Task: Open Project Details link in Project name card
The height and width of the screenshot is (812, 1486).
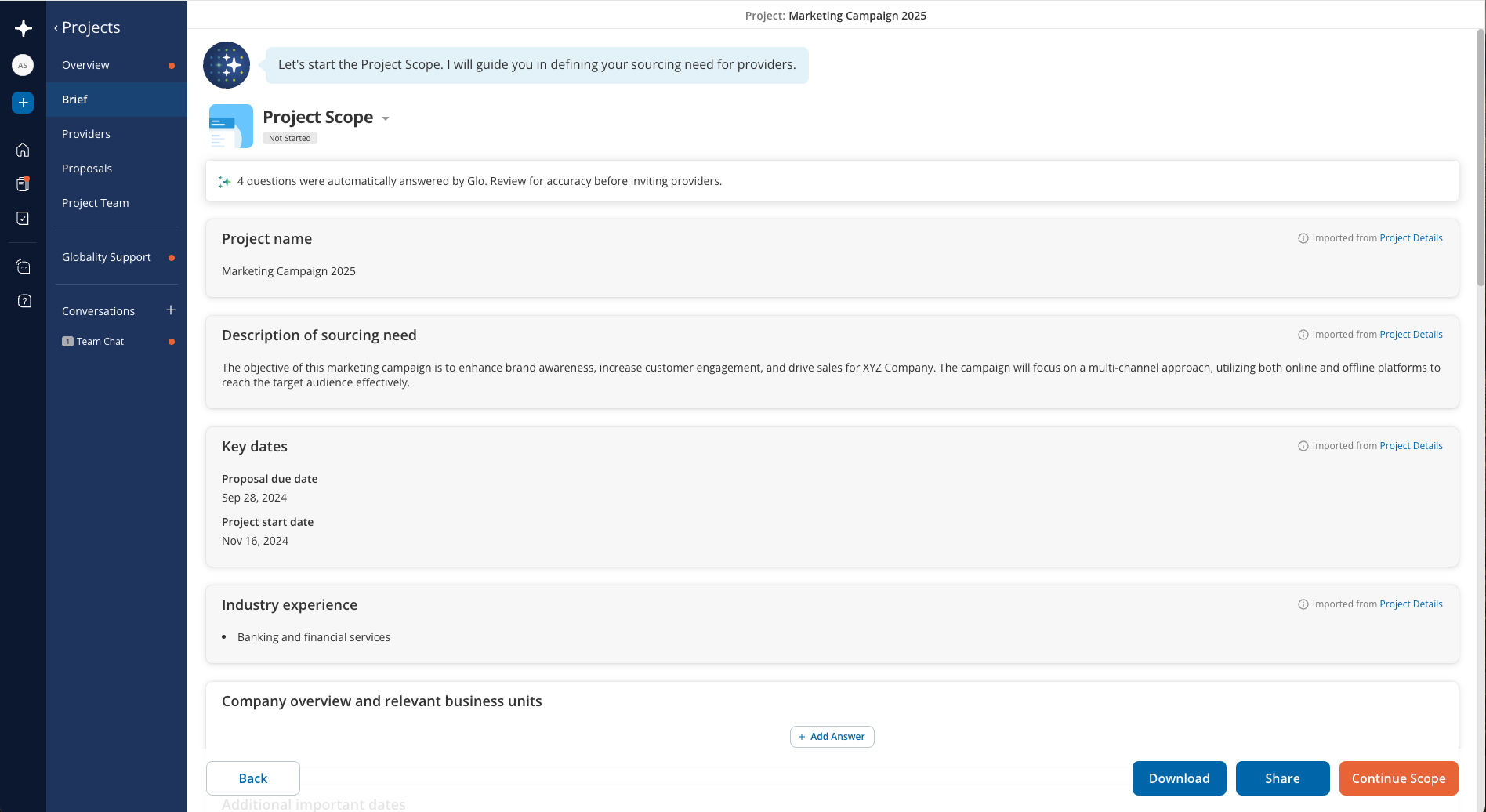Action: (1411, 238)
